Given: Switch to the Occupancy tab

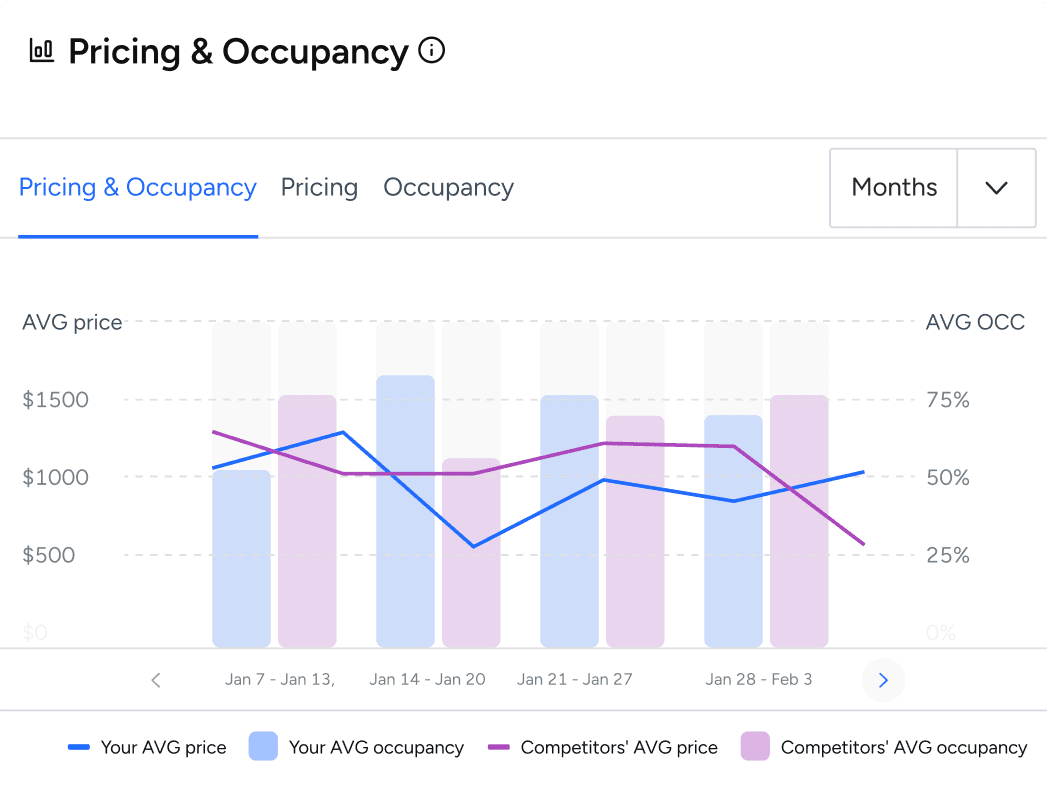Looking at the screenshot, I should (x=448, y=188).
